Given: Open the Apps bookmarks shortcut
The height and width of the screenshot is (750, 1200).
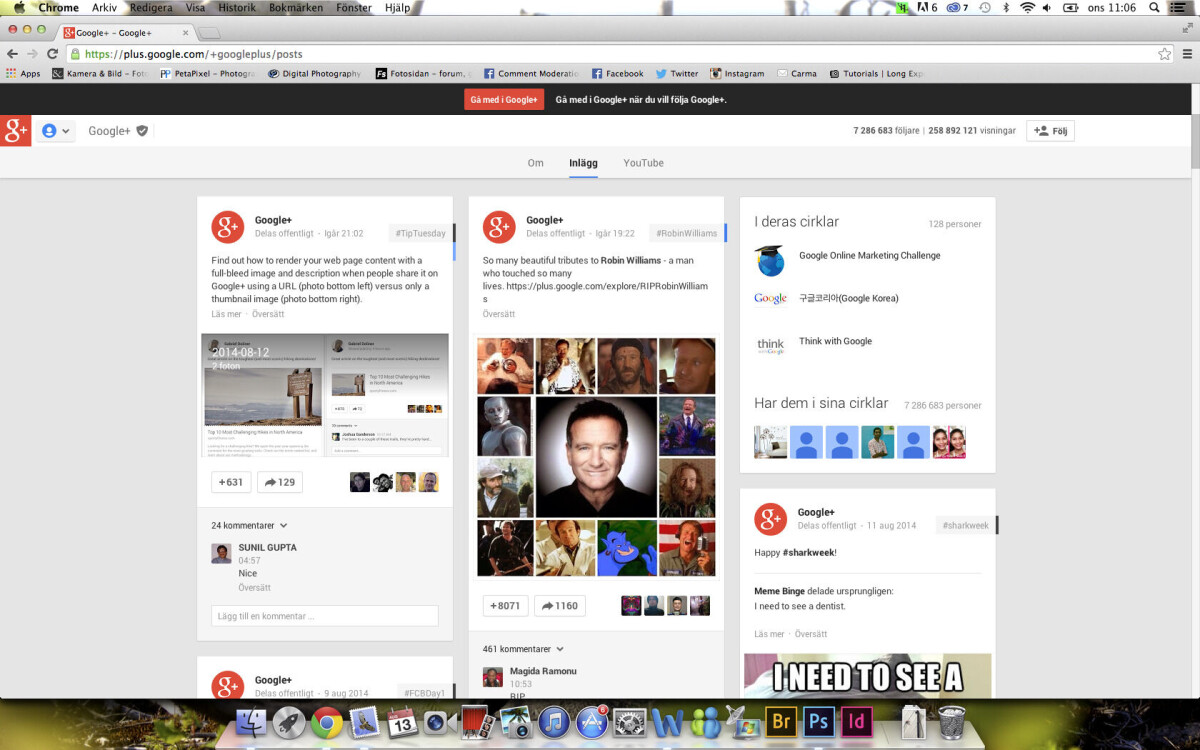Looking at the screenshot, I should pyautogui.click(x=23, y=73).
